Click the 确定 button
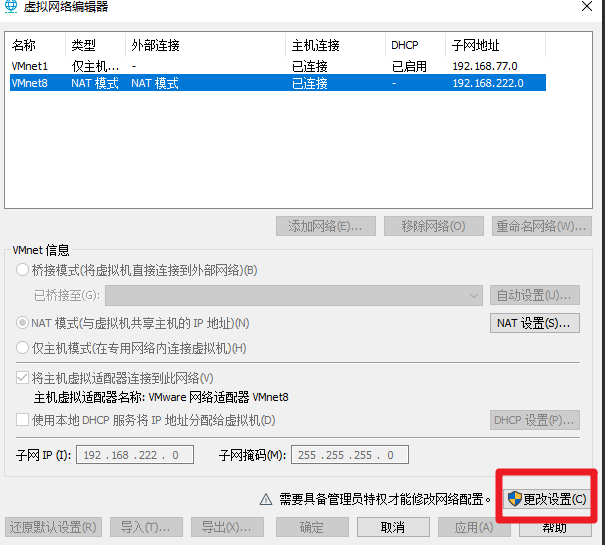Screen dimensions: 605x545 point(312,527)
